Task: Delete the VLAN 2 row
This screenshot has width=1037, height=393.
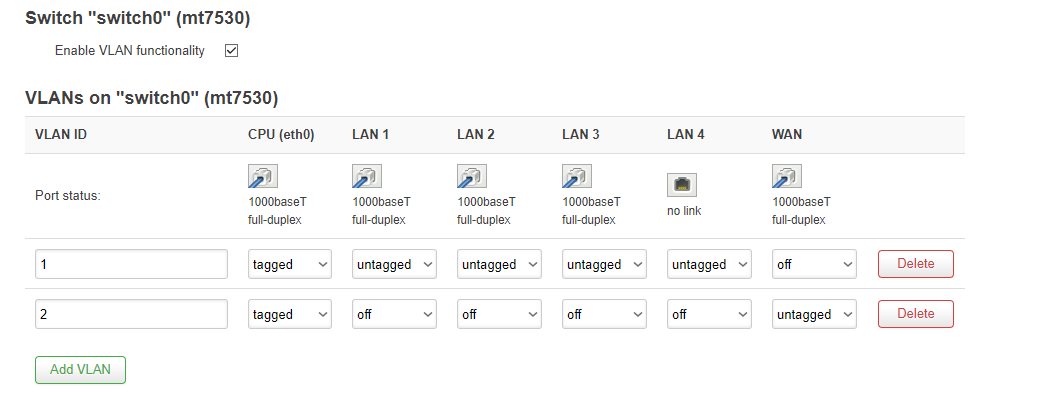Action: pyautogui.click(x=916, y=314)
